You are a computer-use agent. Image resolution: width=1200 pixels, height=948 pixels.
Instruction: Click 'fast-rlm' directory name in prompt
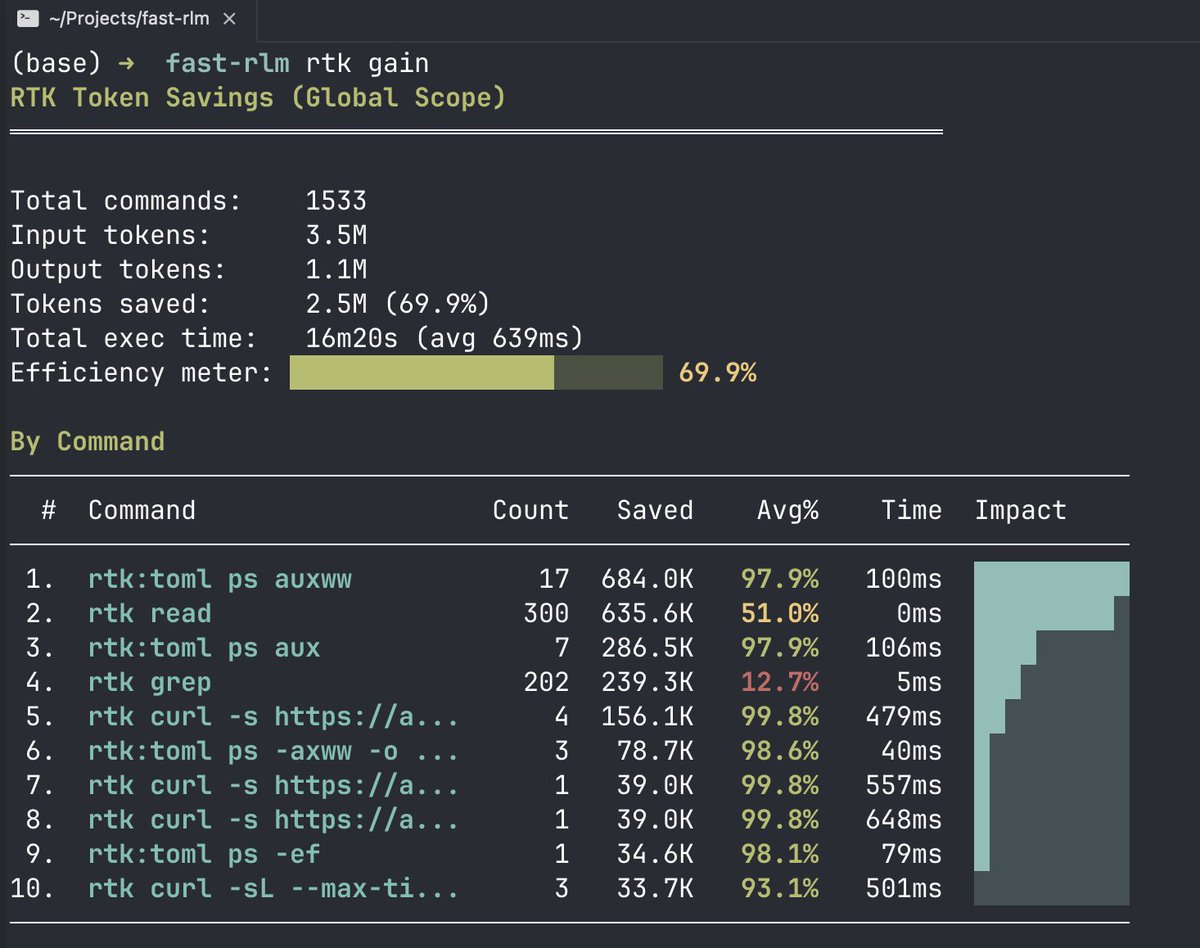tap(227, 64)
